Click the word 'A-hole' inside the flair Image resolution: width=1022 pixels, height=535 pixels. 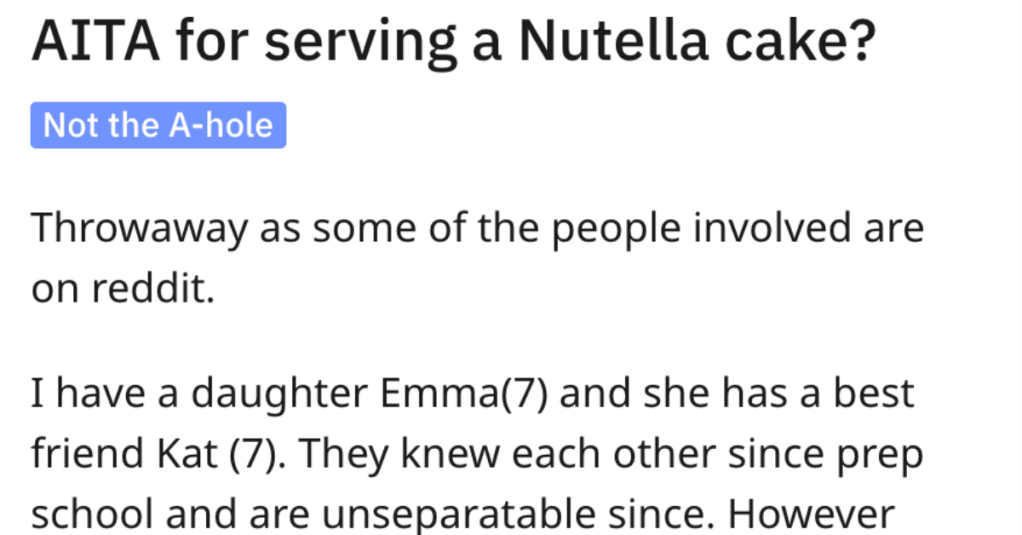point(221,125)
